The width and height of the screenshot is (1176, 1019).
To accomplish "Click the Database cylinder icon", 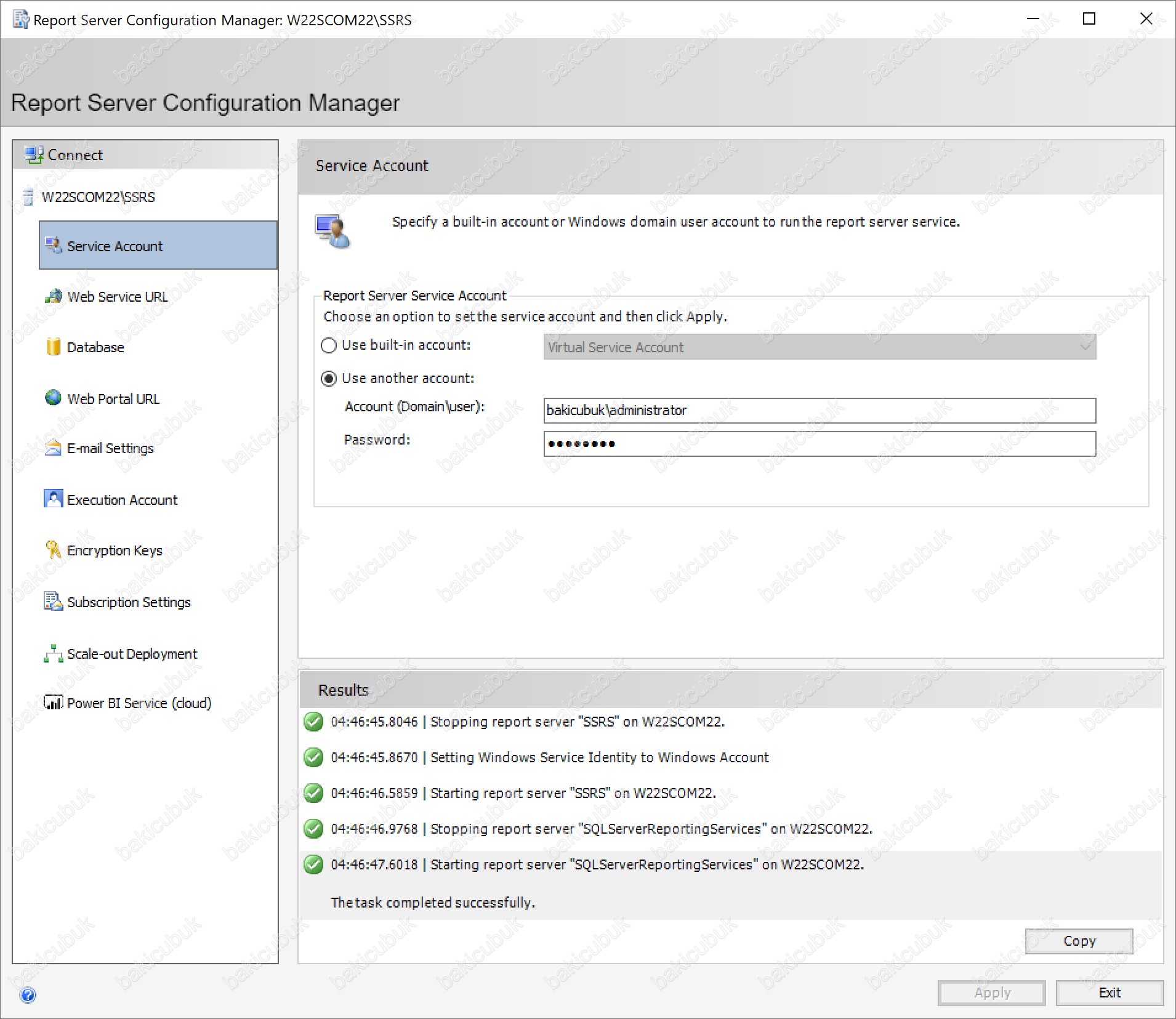I will tap(54, 347).
